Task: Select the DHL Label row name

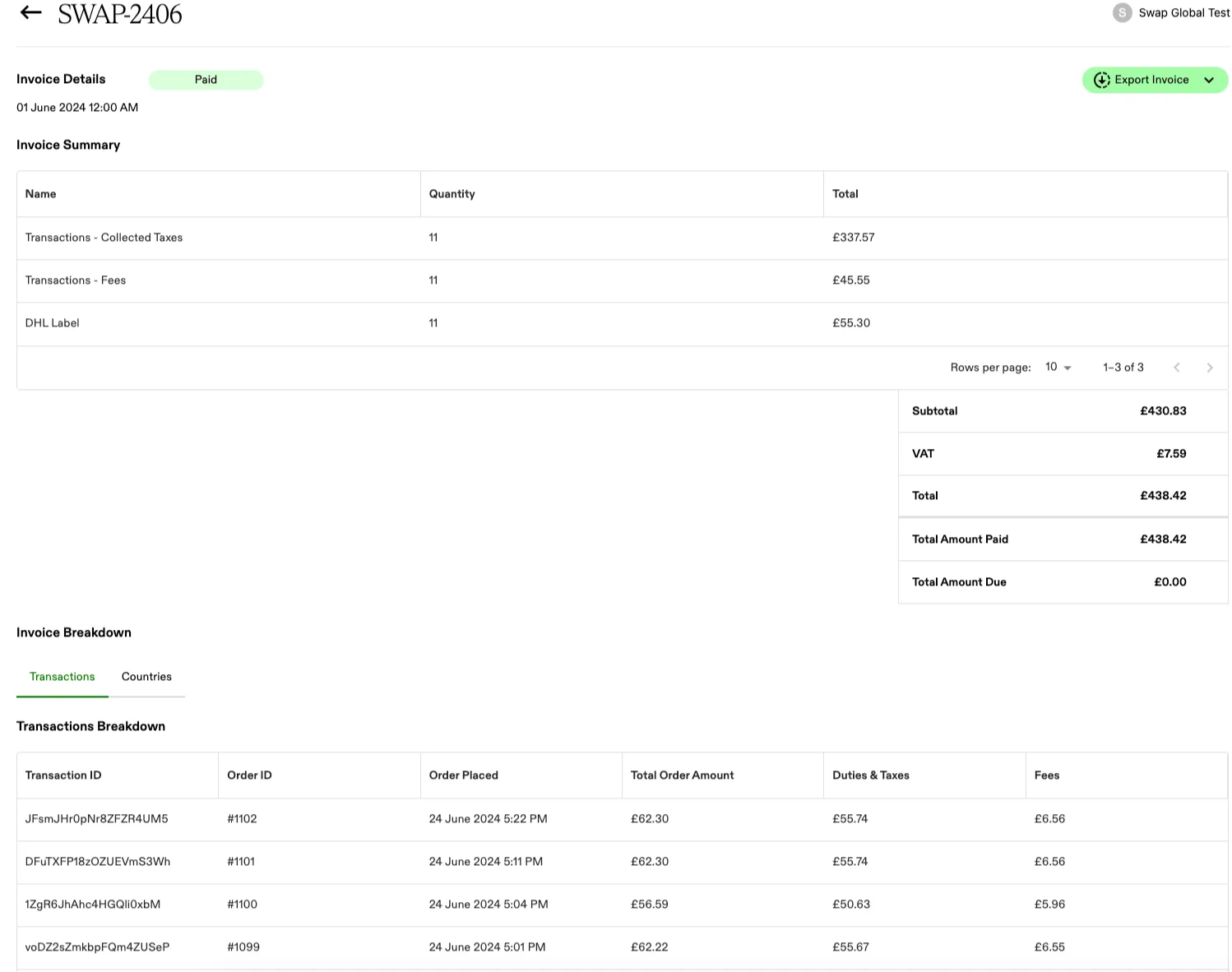Action: click(x=53, y=323)
